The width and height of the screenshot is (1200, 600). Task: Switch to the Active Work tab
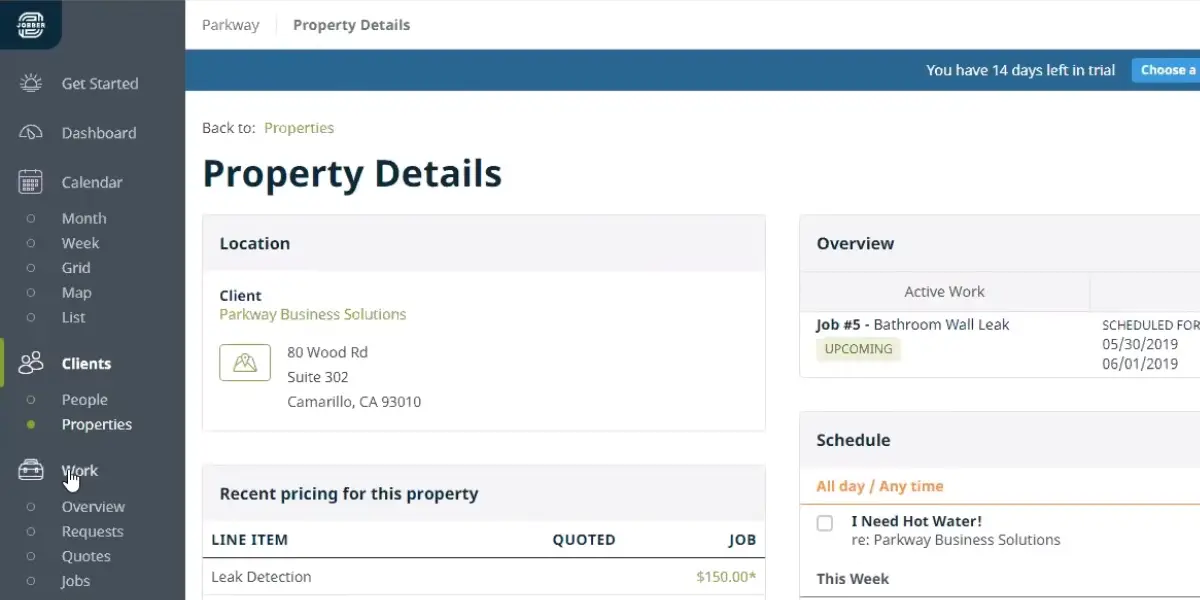(944, 292)
